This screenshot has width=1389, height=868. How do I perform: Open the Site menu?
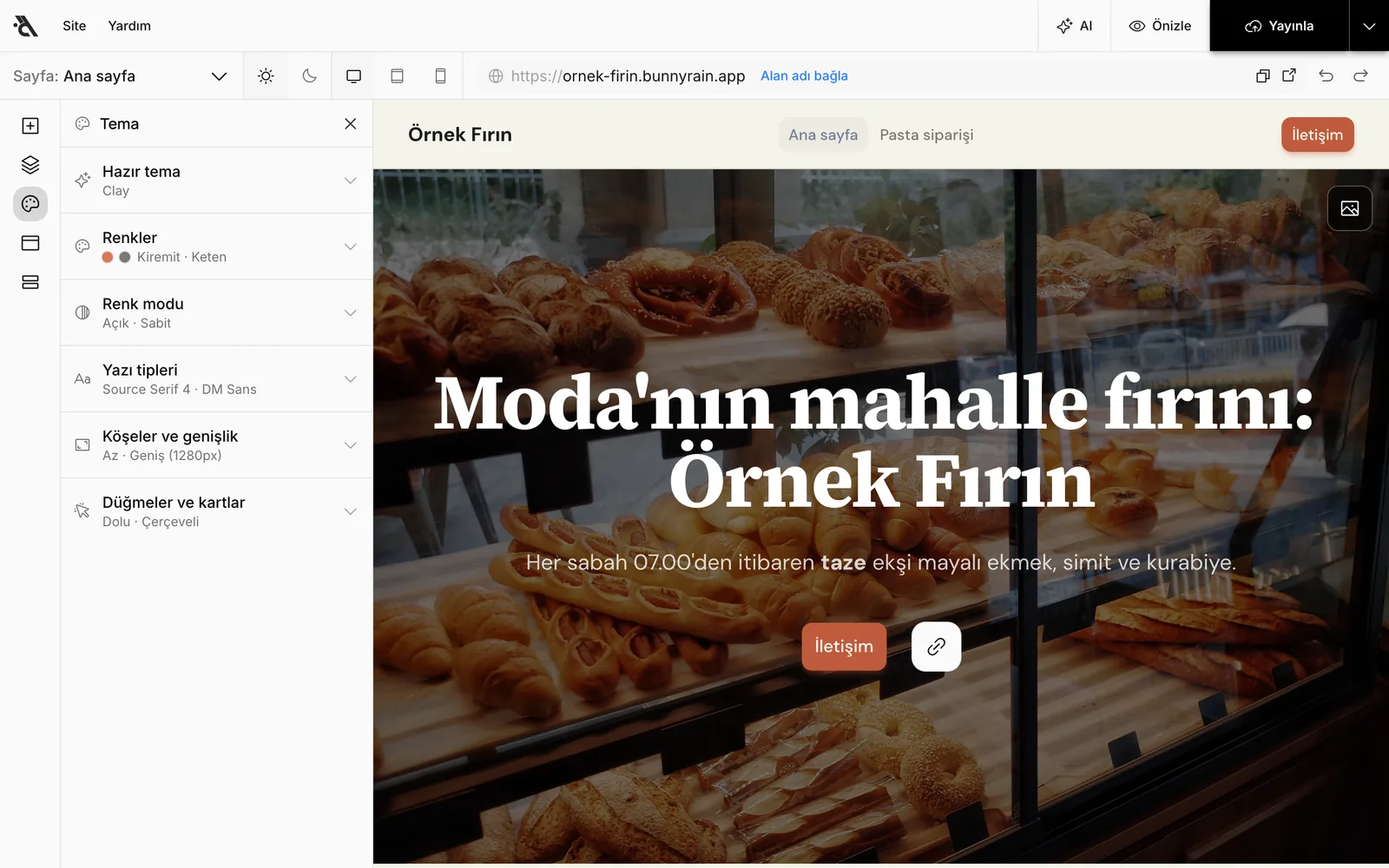(75, 26)
